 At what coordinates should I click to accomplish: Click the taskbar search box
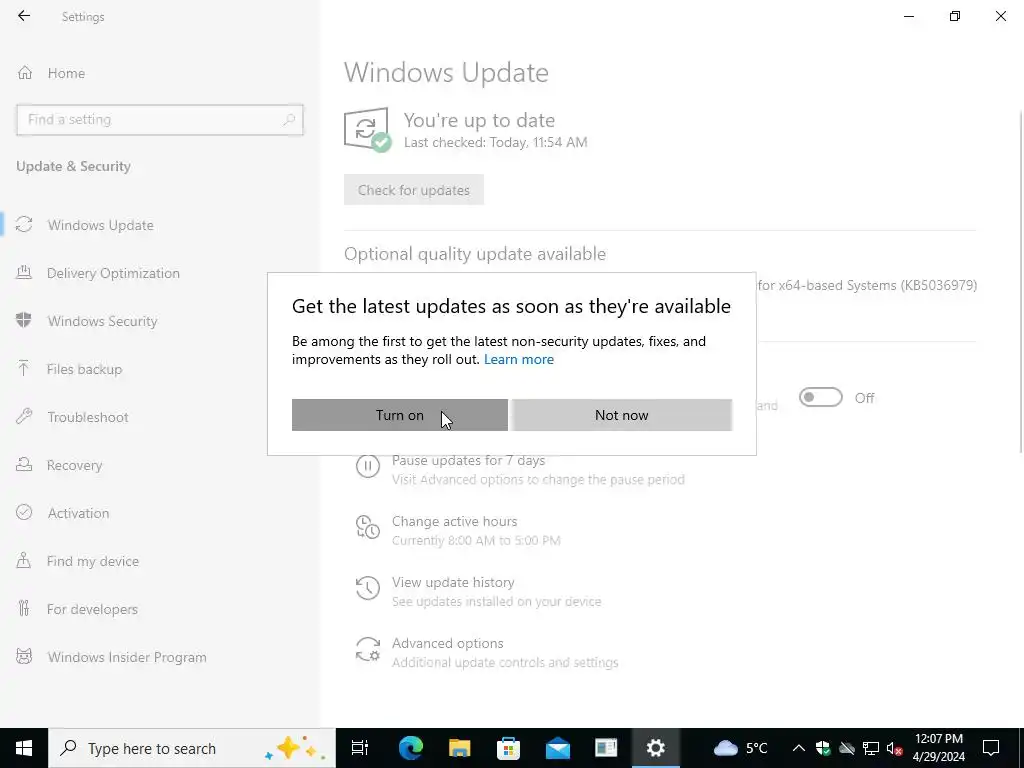(192, 748)
